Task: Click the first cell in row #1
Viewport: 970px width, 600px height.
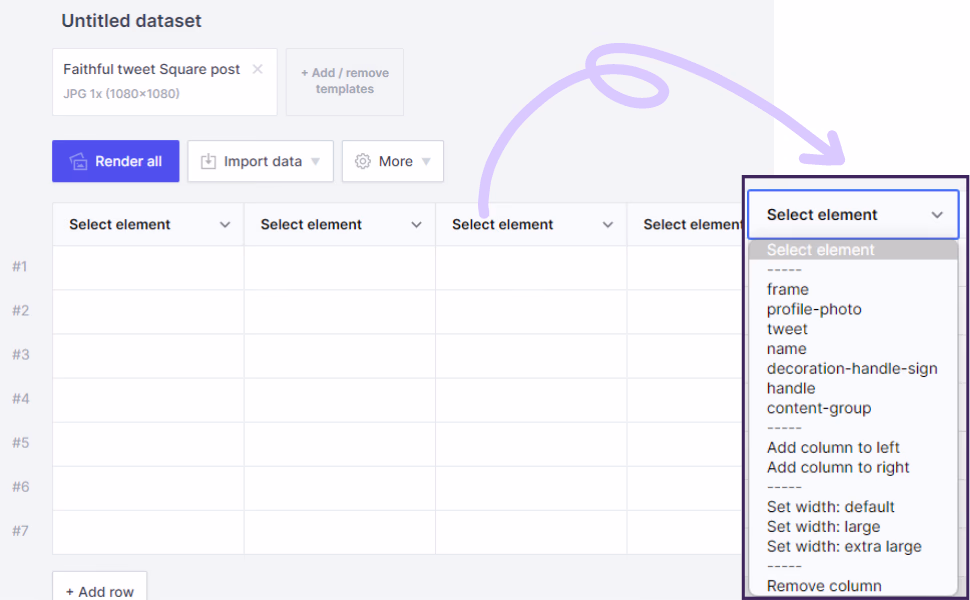Action: pyautogui.click(x=148, y=267)
